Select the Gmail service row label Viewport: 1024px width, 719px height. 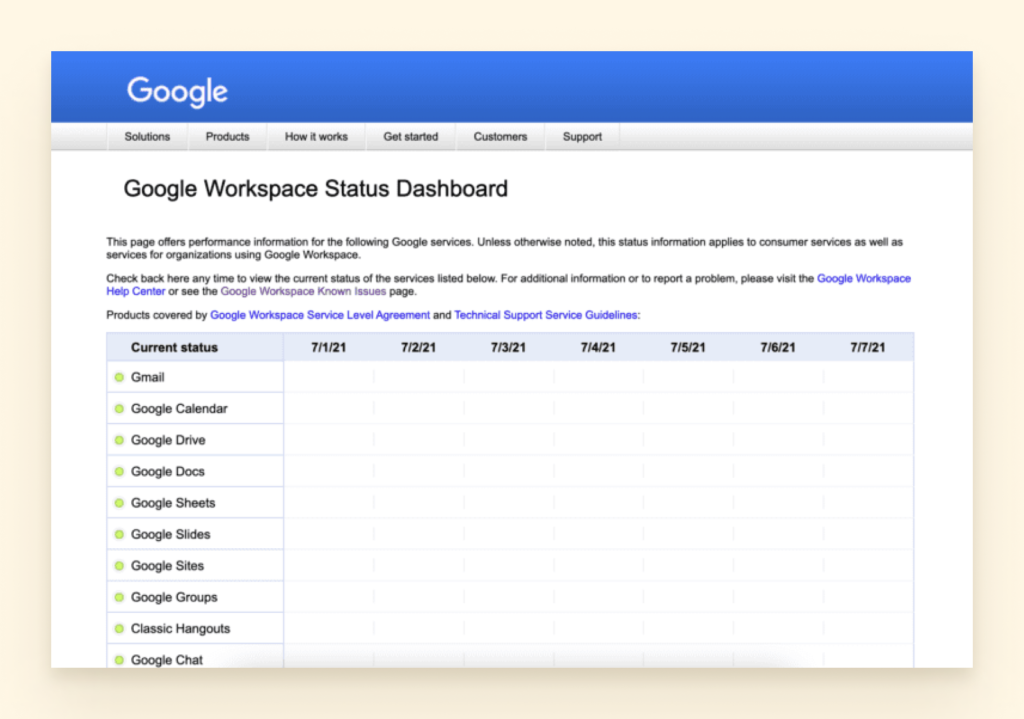coord(148,377)
